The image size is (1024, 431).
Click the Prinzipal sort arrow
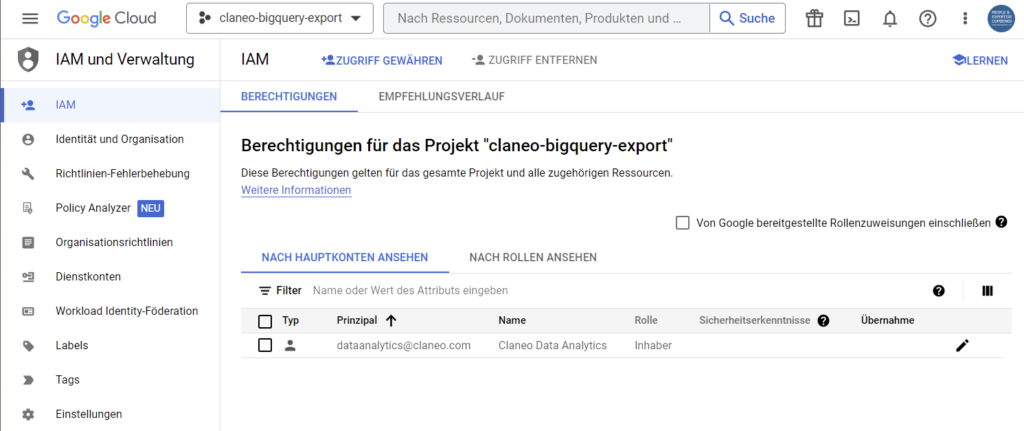[x=391, y=321]
